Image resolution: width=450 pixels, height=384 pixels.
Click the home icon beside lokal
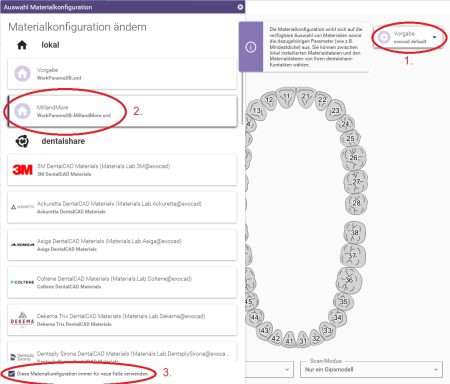22,45
